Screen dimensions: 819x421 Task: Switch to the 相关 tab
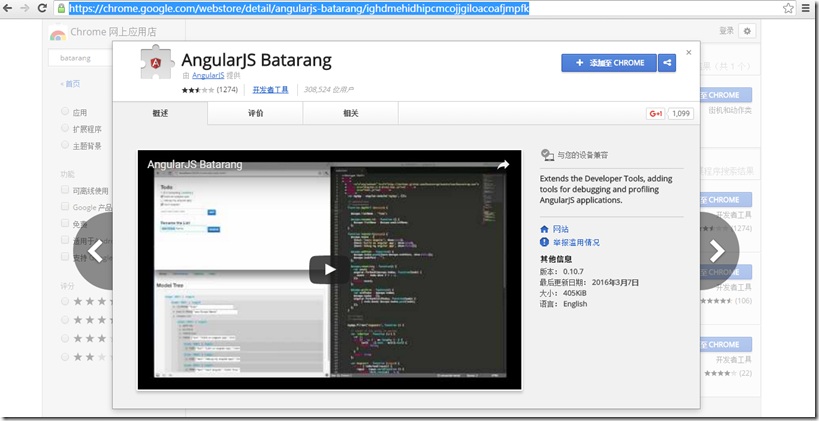click(x=350, y=113)
